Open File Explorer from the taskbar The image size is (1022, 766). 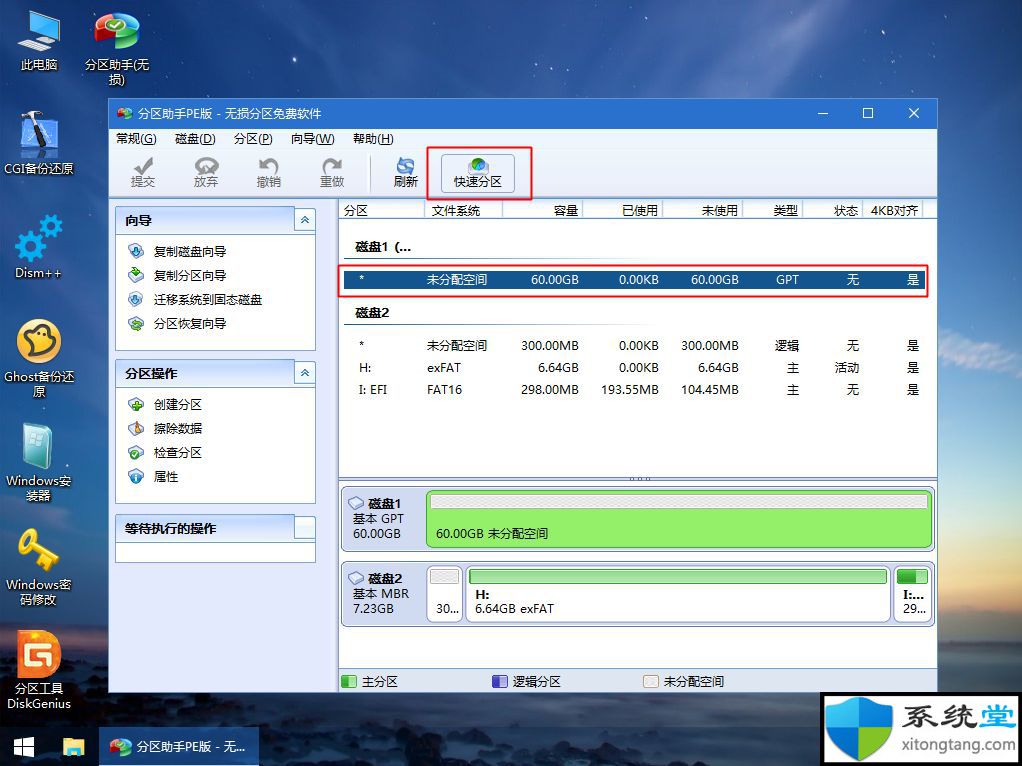(74, 746)
